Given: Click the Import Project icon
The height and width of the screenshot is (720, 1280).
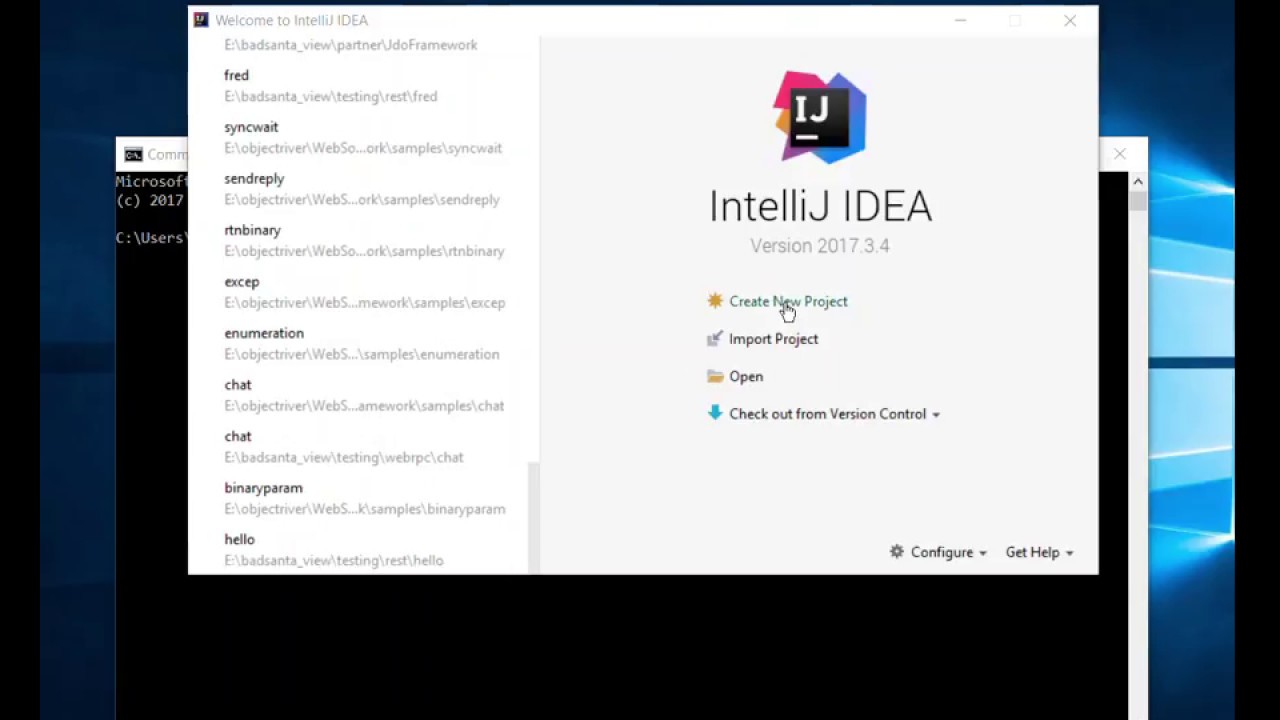Looking at the screenshot, I should click(715, 339).
